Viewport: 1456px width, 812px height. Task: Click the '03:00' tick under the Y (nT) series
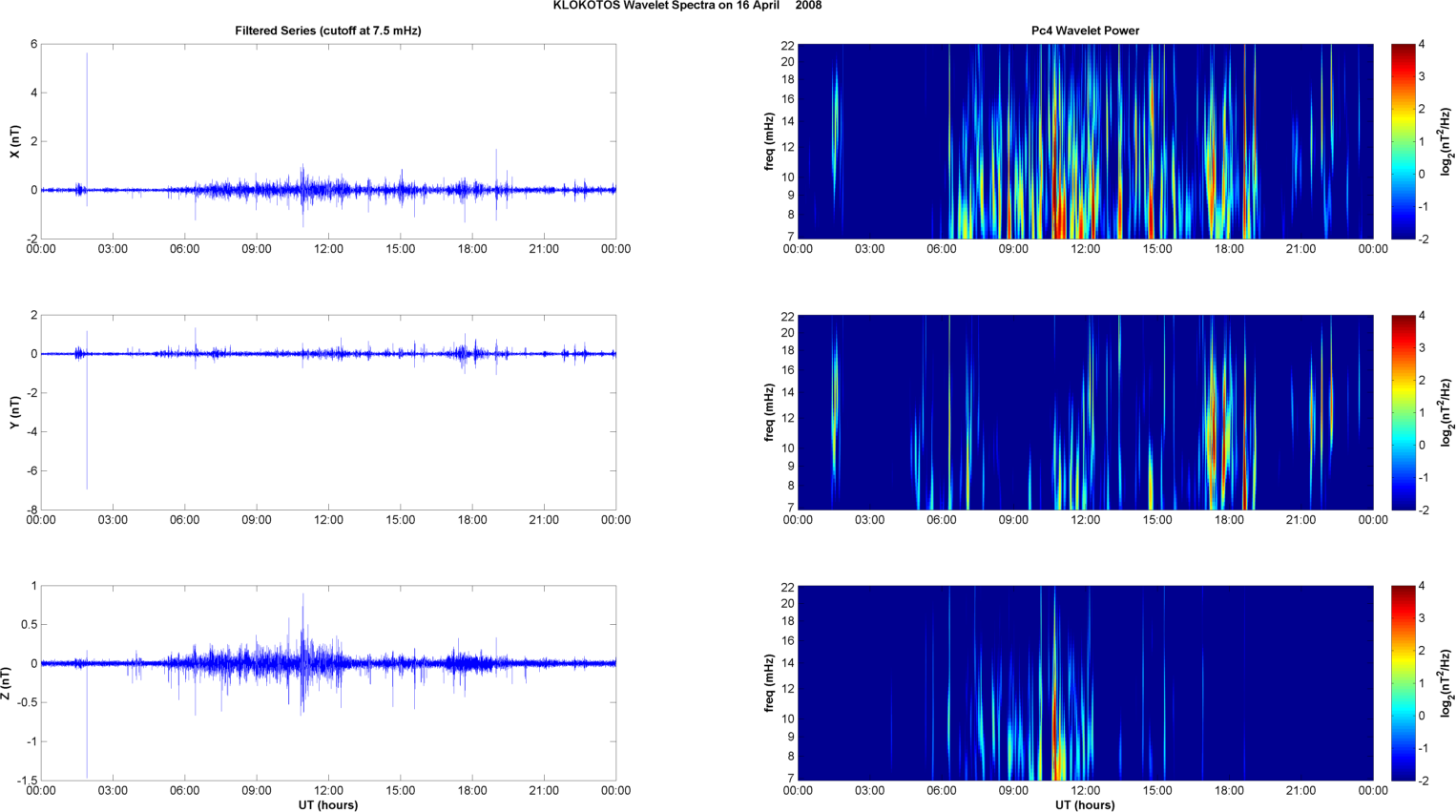(x=113, y=520)
